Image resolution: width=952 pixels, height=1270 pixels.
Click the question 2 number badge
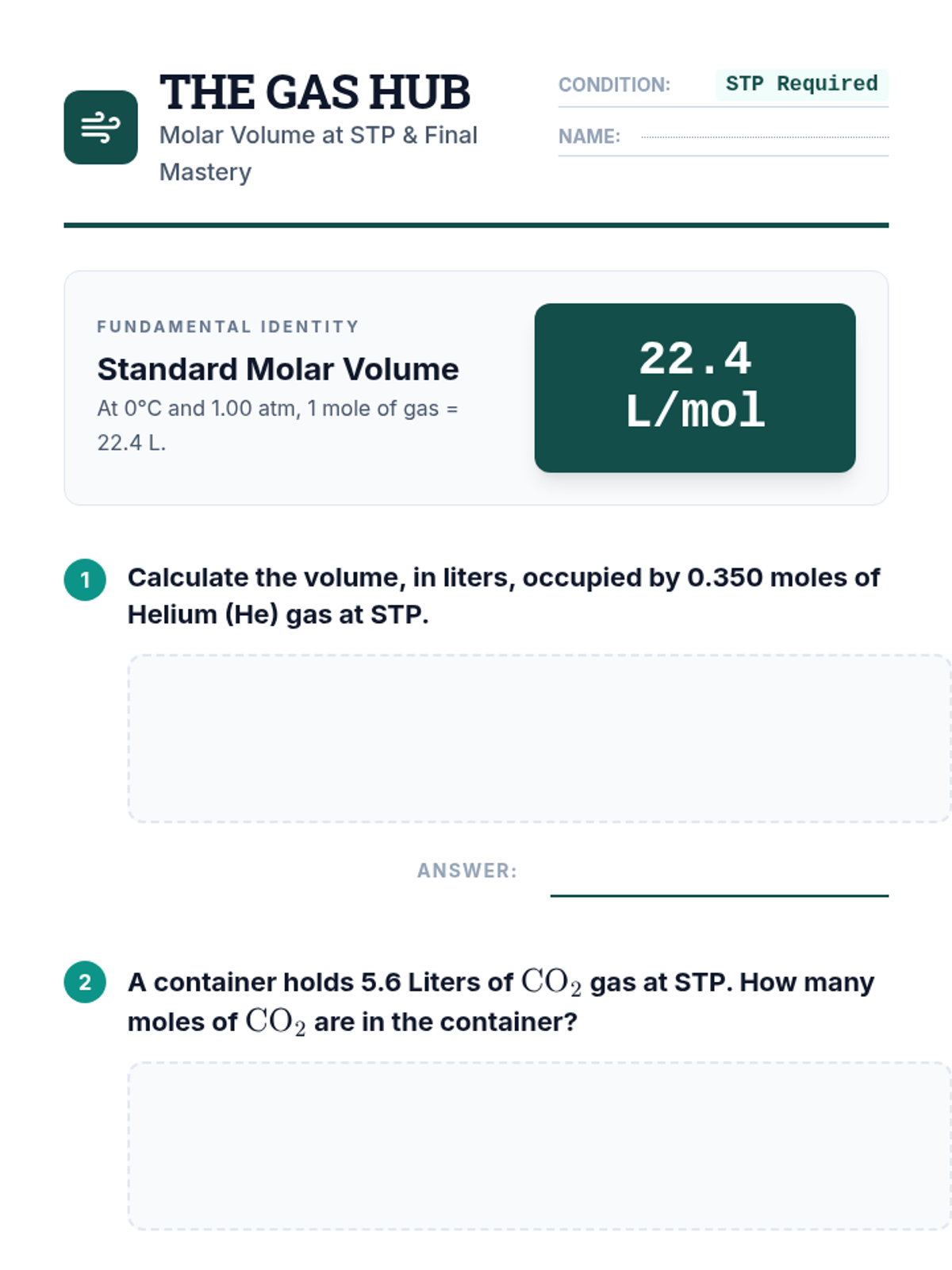(x=85, y=982)
